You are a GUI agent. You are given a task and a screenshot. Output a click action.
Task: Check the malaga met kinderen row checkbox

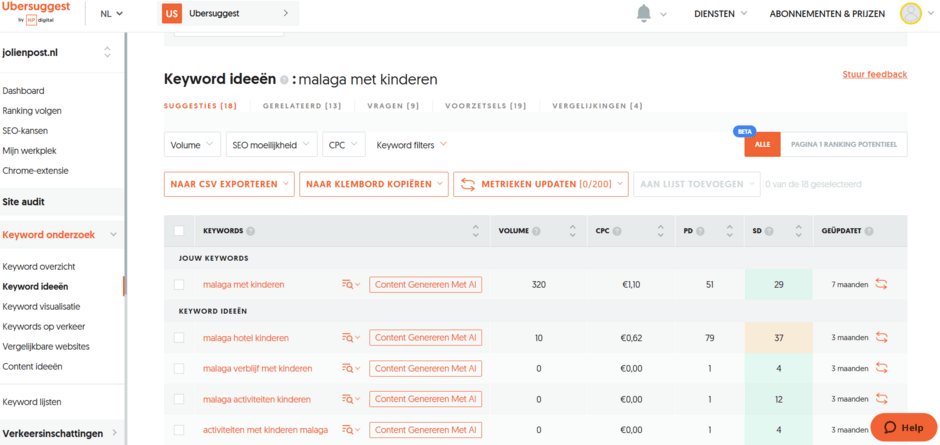tap(179, 285)
